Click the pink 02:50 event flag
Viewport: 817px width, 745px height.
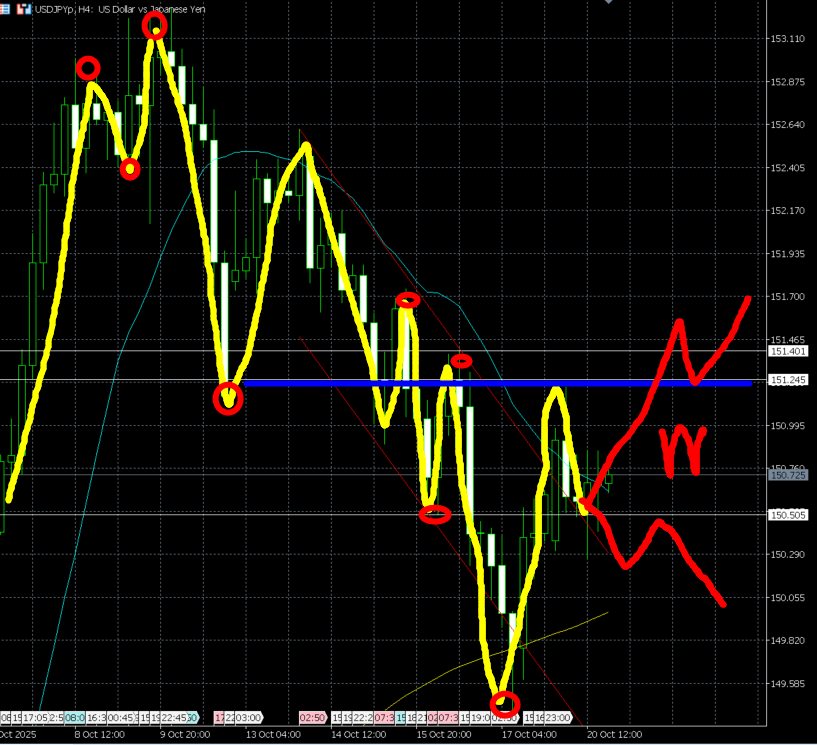312,718
